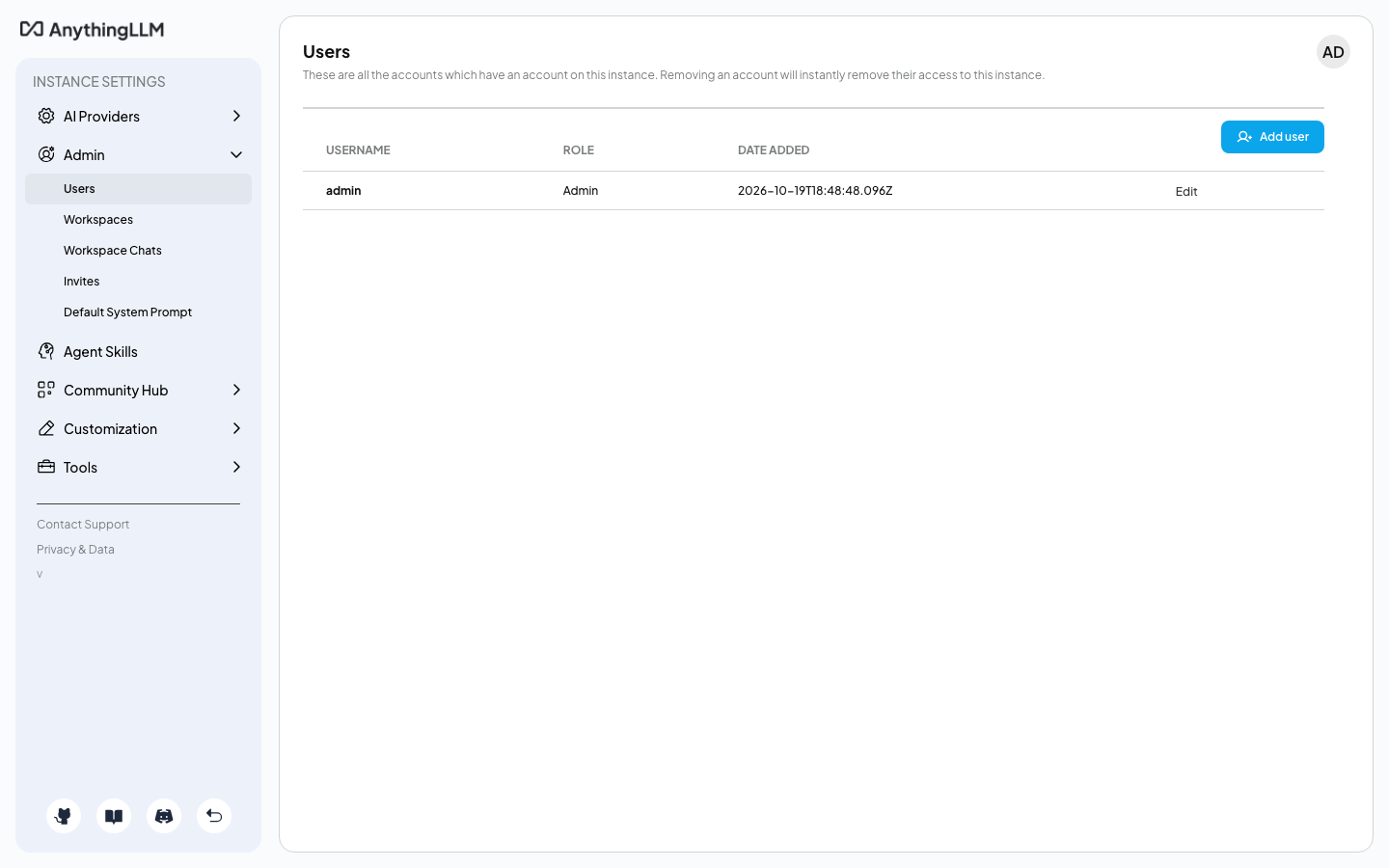Click the Agent Skills head icon
The width and height of the screenshot is (1389, 868).
(x=46, y=351)
